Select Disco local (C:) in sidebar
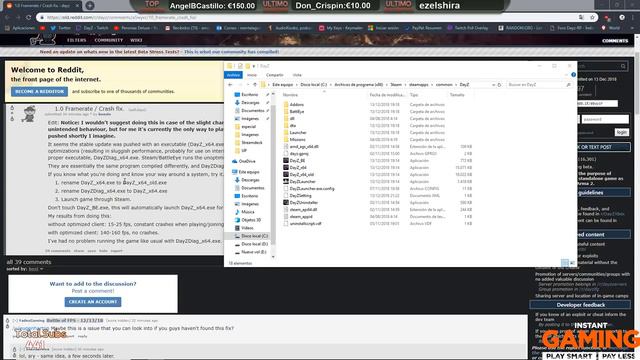 [x=251, y=236]
